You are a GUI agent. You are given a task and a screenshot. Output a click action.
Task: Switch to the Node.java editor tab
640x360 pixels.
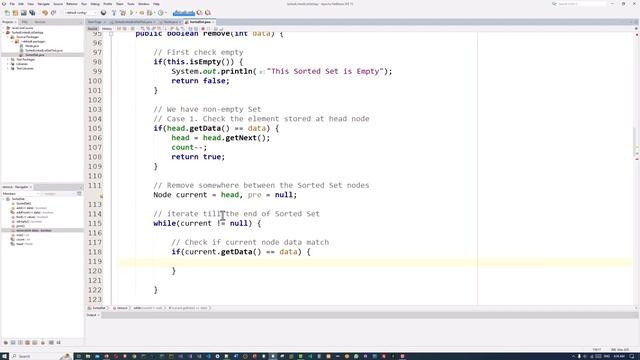[x=171, y=22]
